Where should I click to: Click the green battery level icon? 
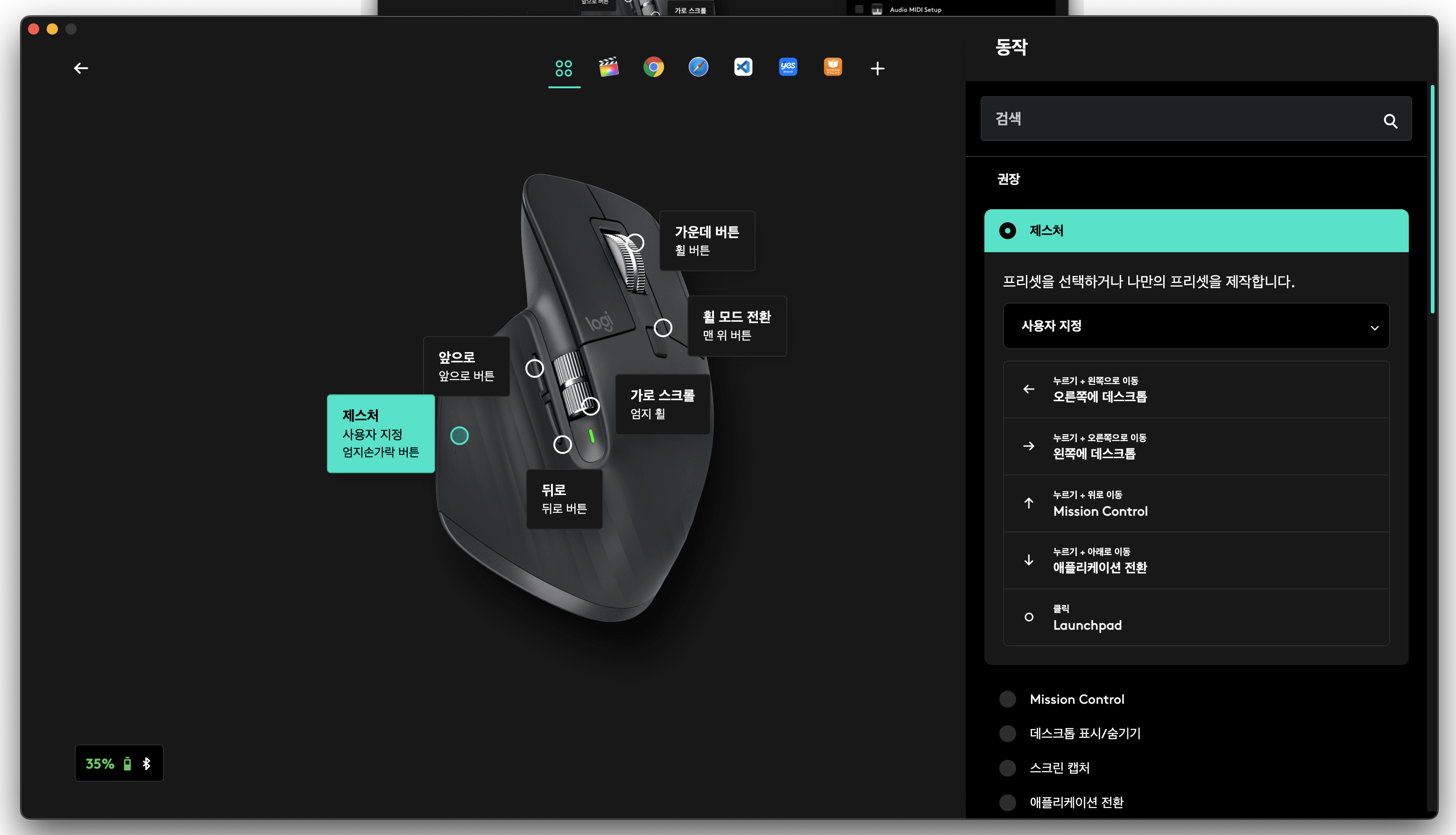127,763
